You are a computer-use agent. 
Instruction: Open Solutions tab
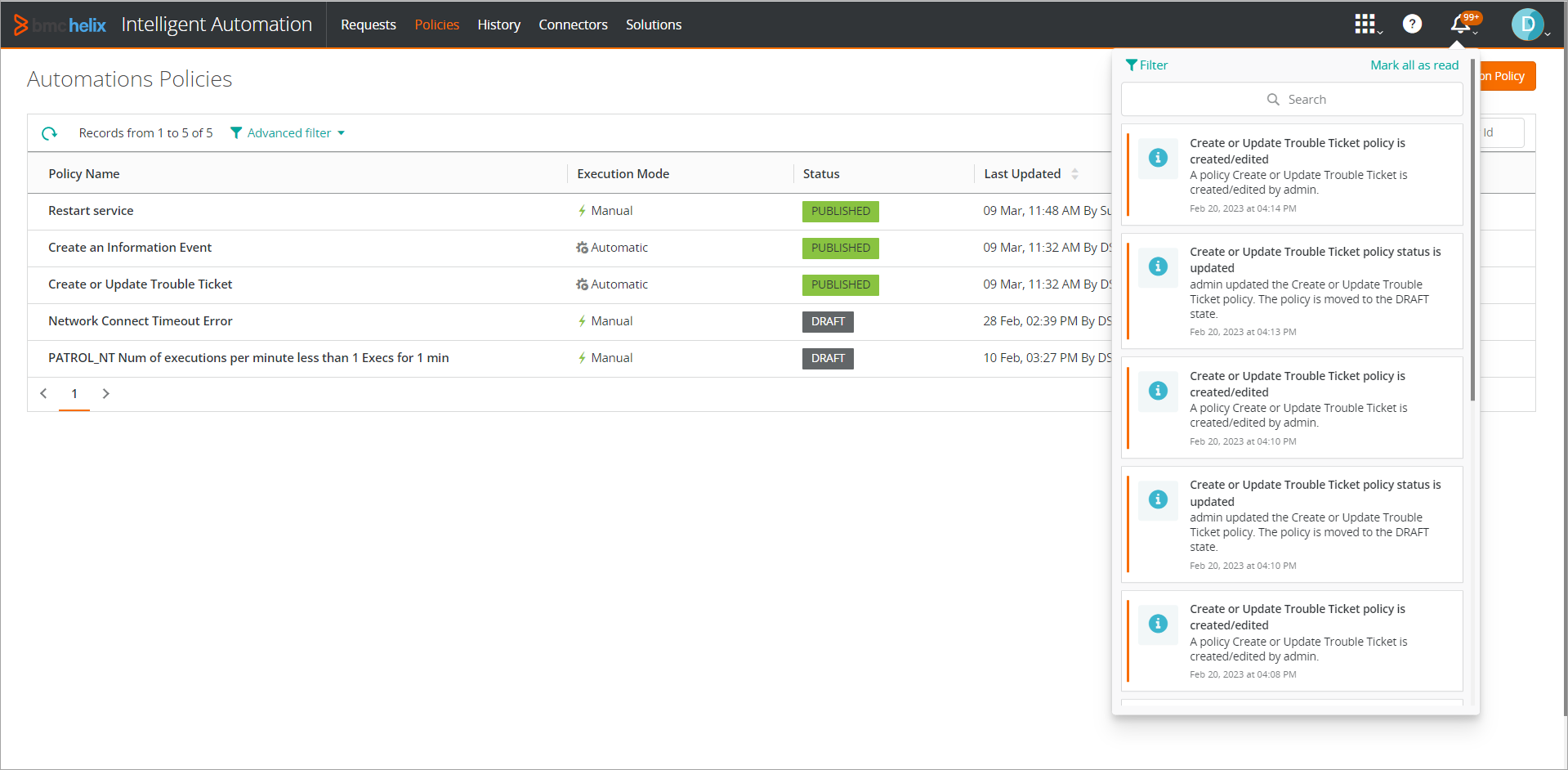(654, 25)
